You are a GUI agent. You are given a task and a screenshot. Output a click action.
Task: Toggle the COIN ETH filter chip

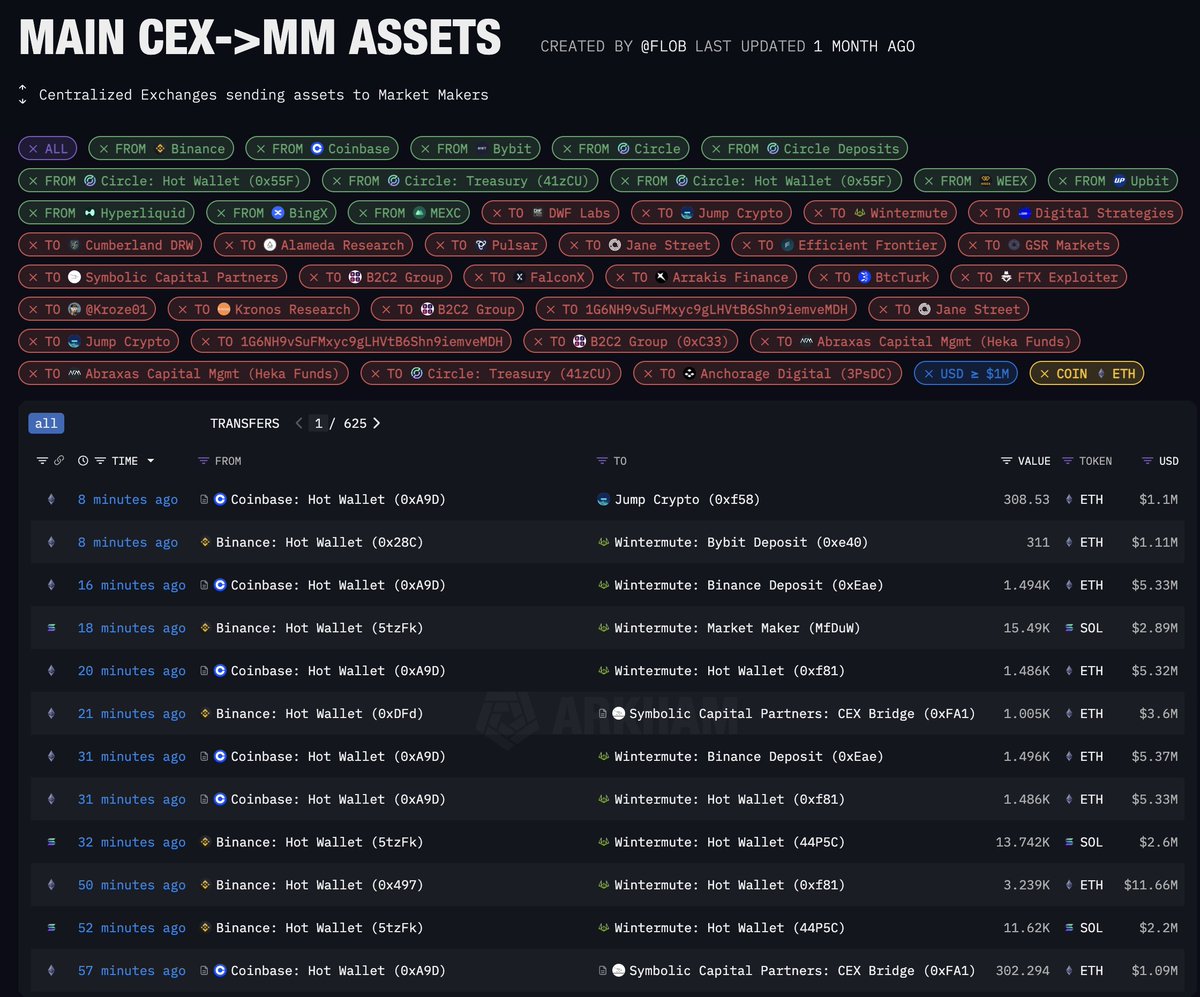point(1087,373)
